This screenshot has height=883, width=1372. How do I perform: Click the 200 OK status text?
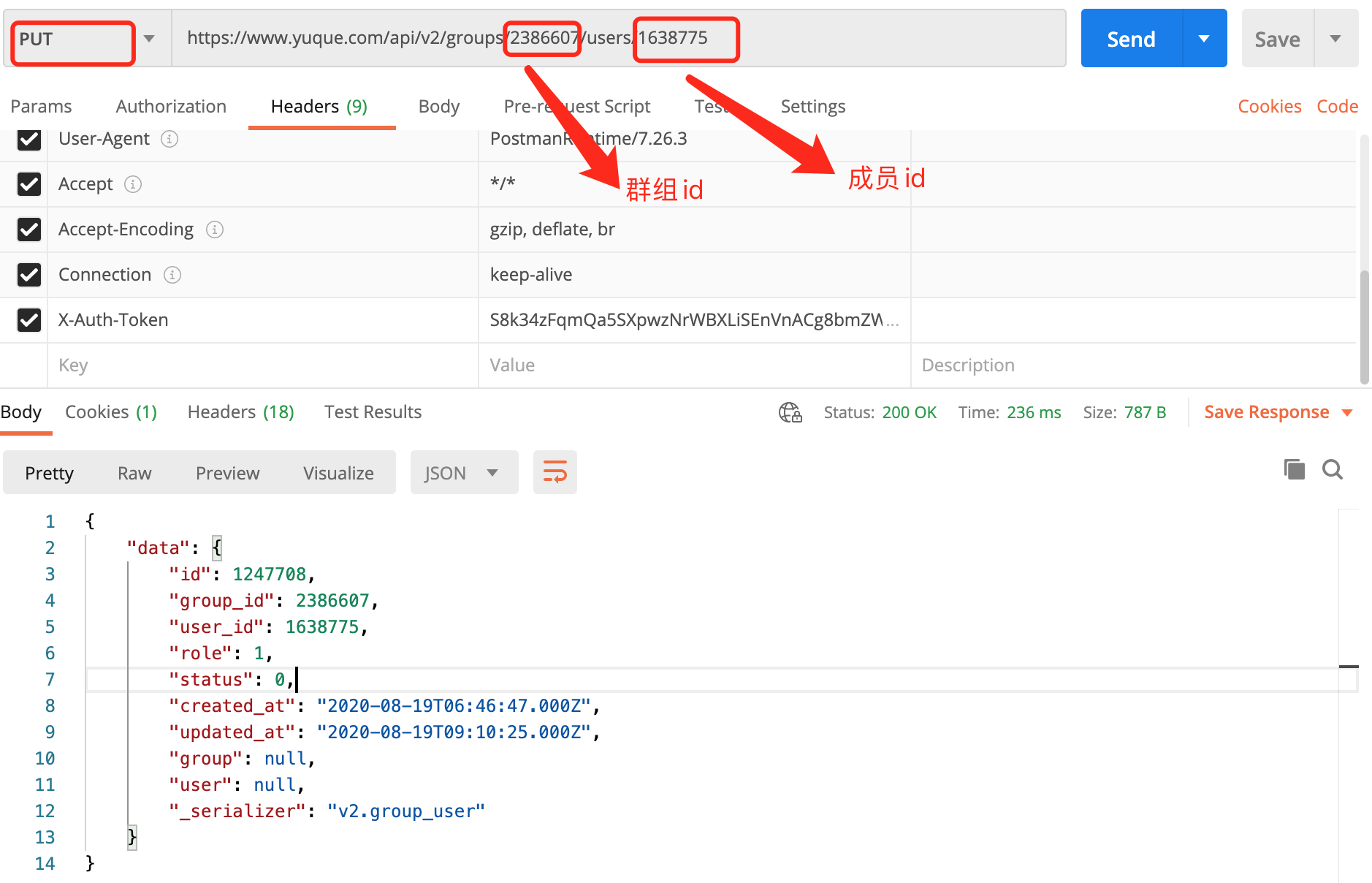(x=909, y=412)
